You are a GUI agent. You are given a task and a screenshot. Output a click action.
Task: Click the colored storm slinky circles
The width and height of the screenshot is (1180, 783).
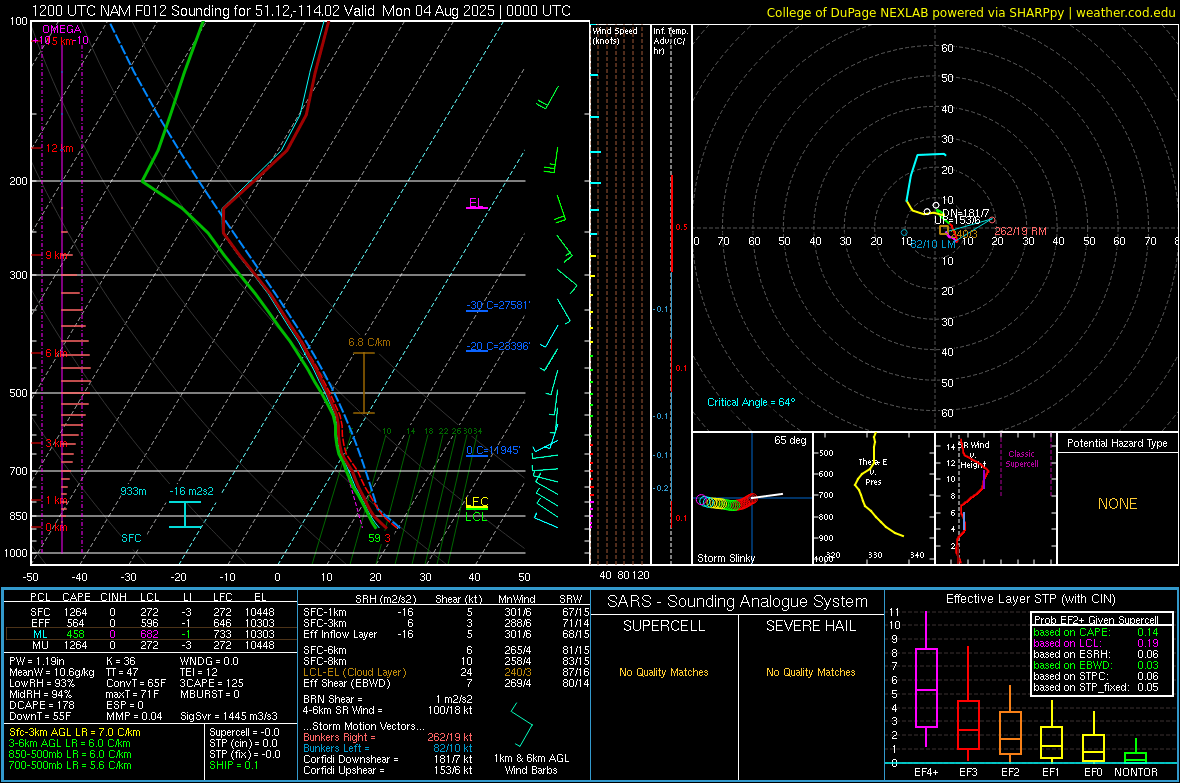coord(727,502)
